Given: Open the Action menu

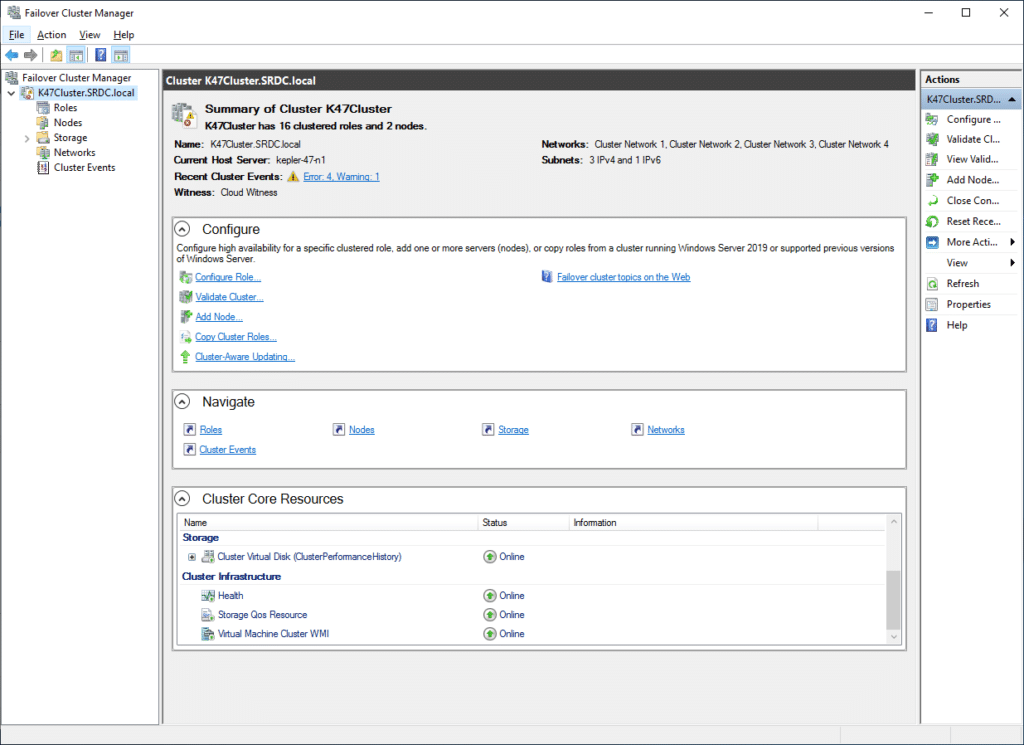Looking at the screenshot, I should (52, 35).
